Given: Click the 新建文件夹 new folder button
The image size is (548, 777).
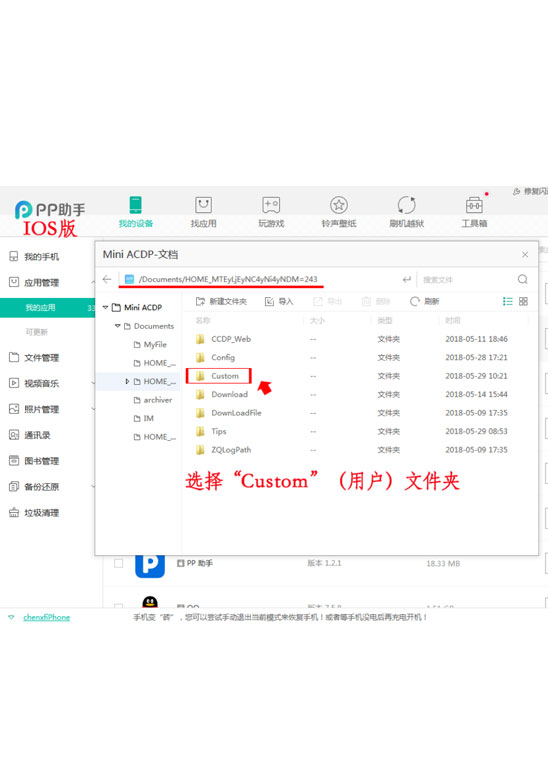Looking at the screenshot, I should (221, 301).
